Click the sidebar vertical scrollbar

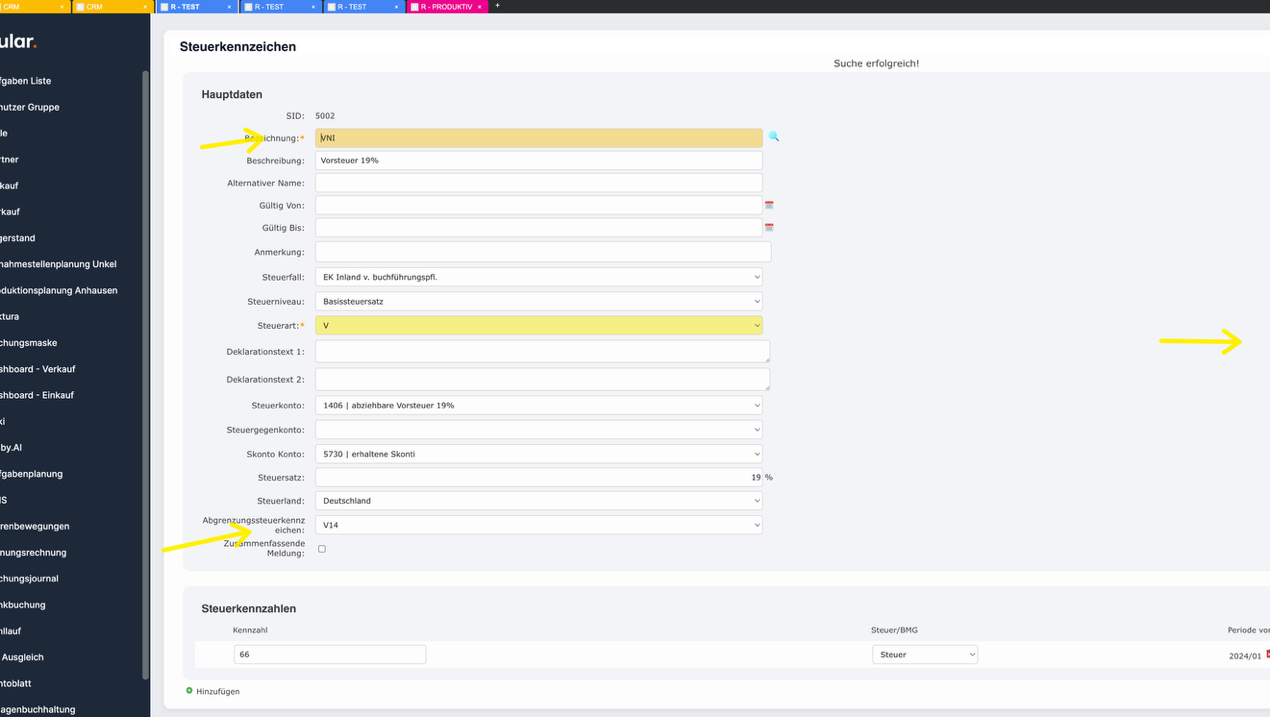tap(146, 370)
